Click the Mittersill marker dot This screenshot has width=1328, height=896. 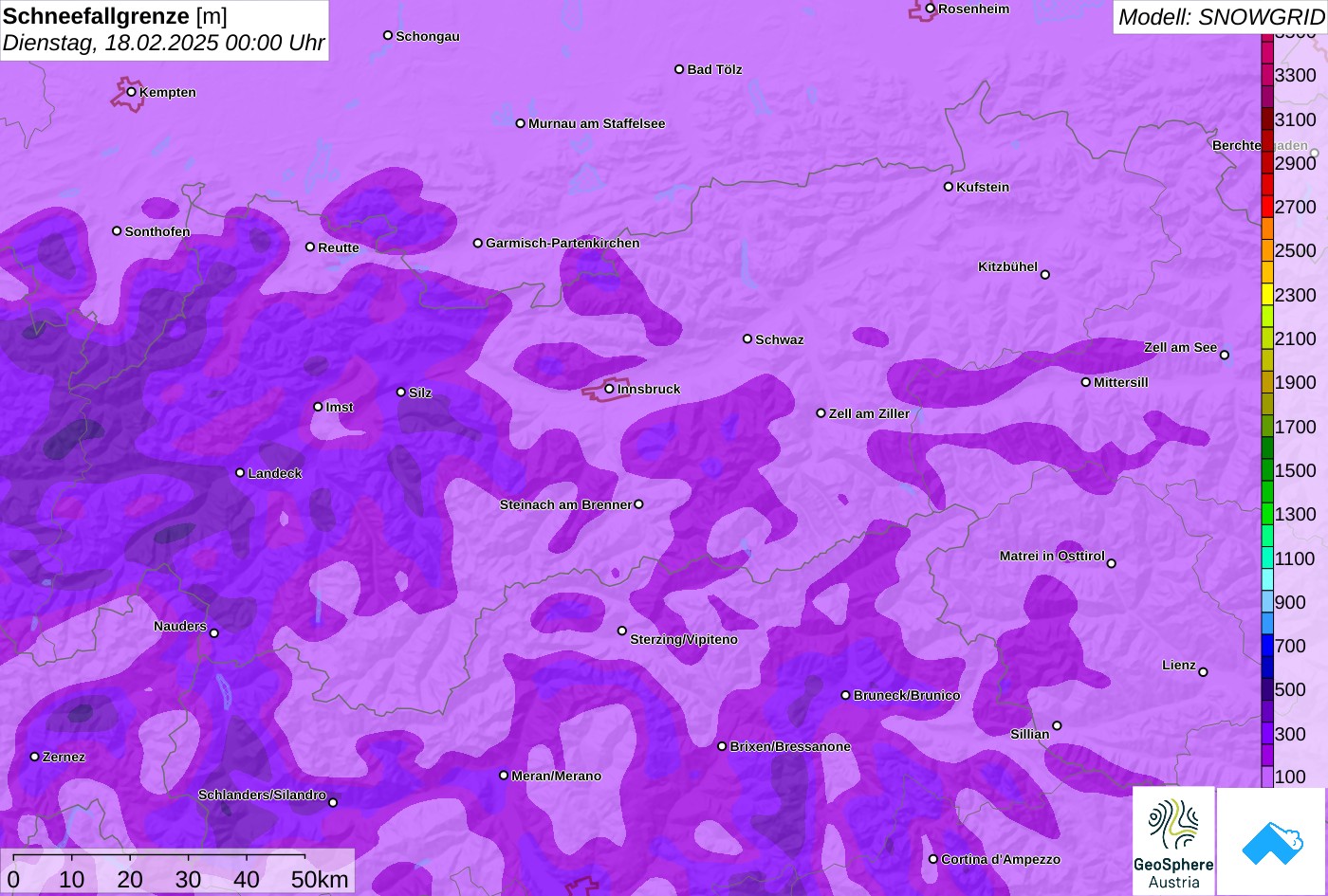pyautogui.click(x=1086, y=382)
